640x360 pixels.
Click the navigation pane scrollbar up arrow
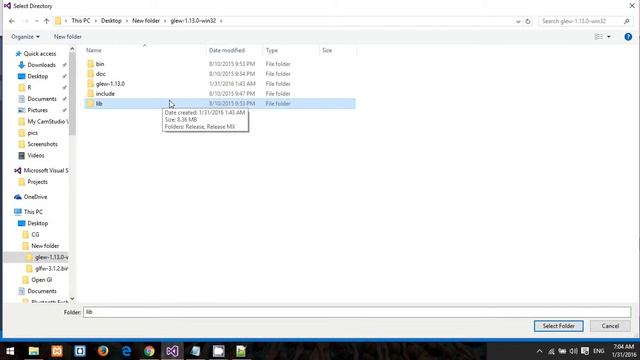point(72,49)
